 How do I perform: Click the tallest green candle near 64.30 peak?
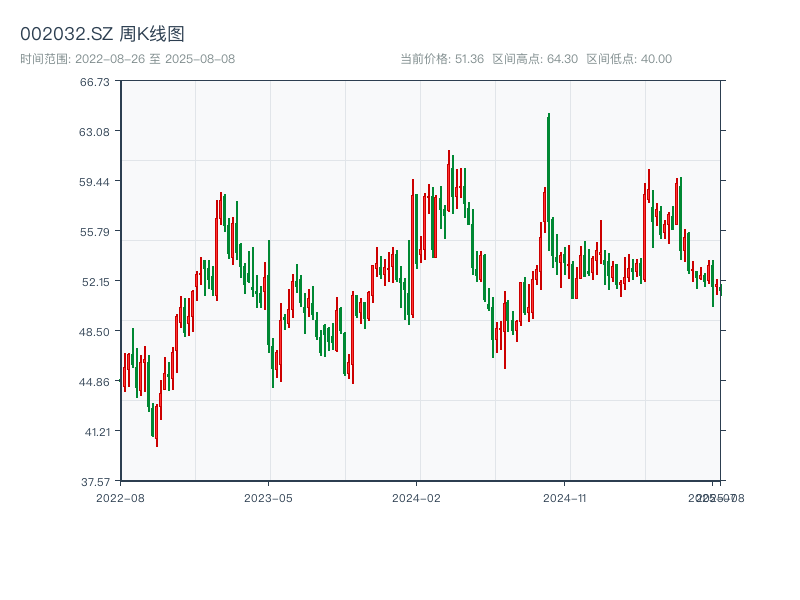pos(548,180)
